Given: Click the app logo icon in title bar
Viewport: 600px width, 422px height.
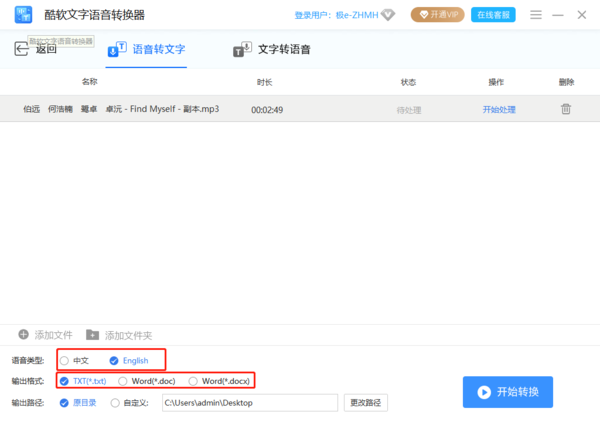Looking at the screenshot, I should tap(21, 15).
